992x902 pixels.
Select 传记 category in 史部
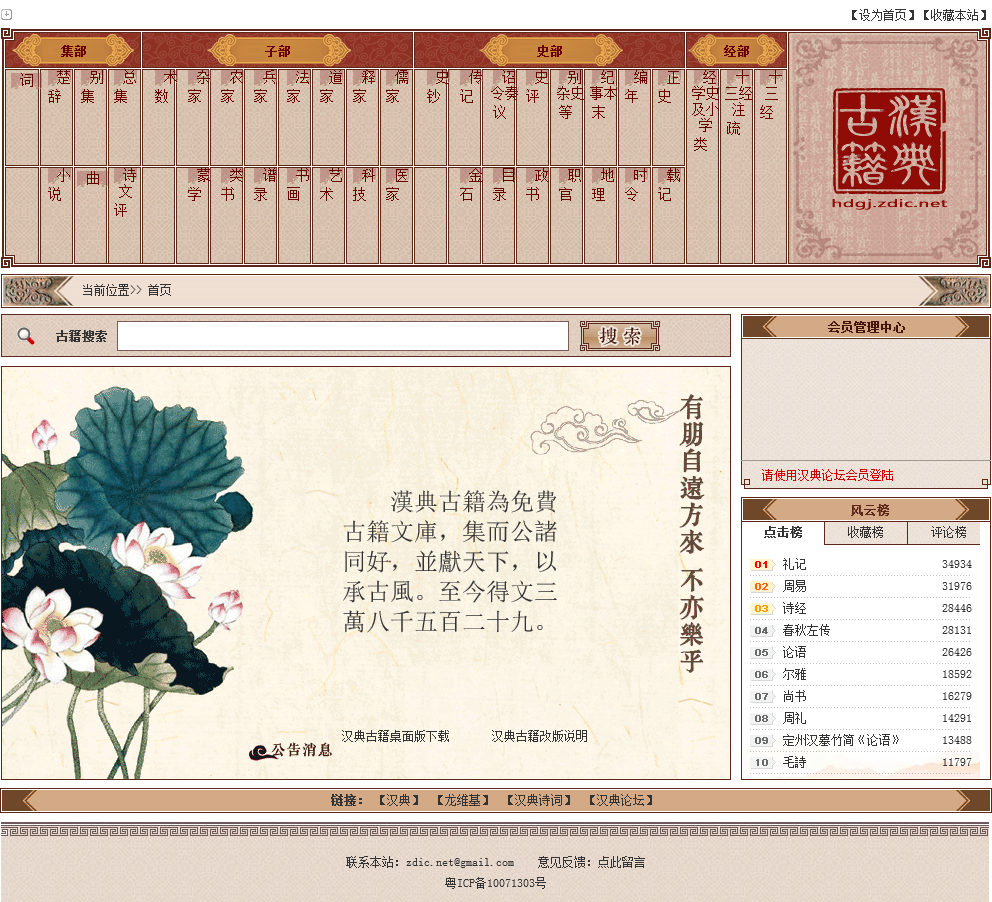(x=469, y=89)
